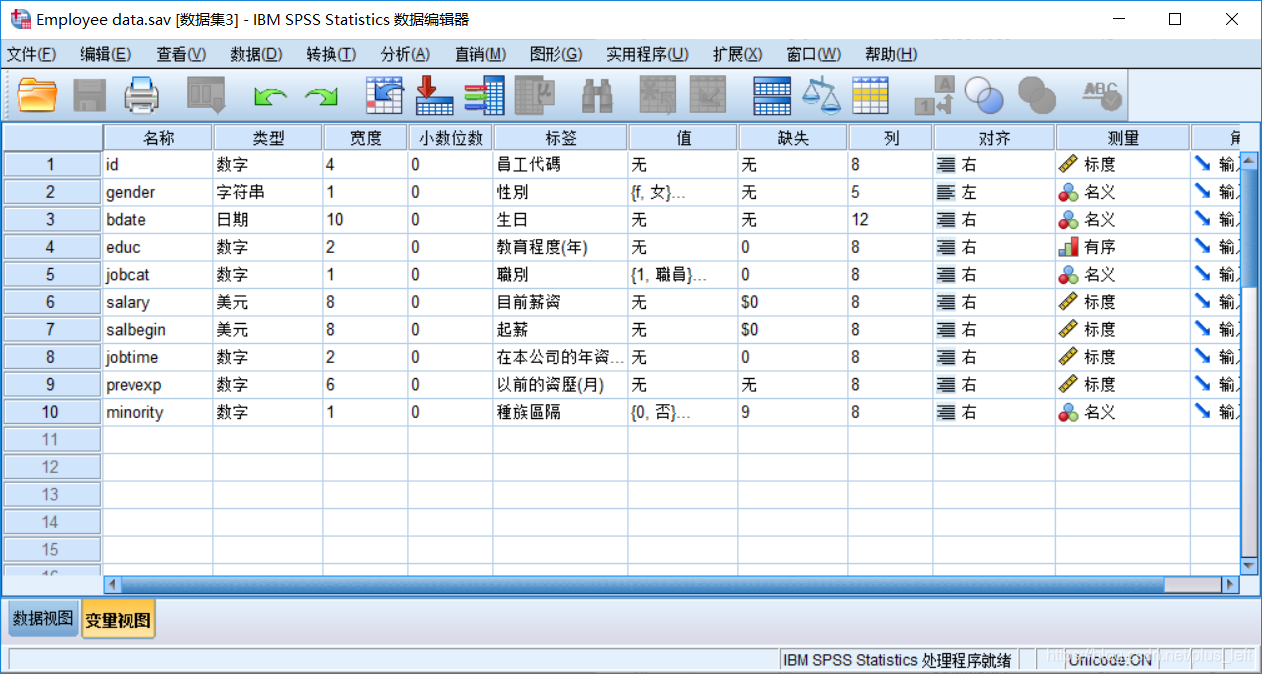Click the value cell '{f, 女}...'
This screenshot has height=674, width=1262.
(x=683, y=192)
